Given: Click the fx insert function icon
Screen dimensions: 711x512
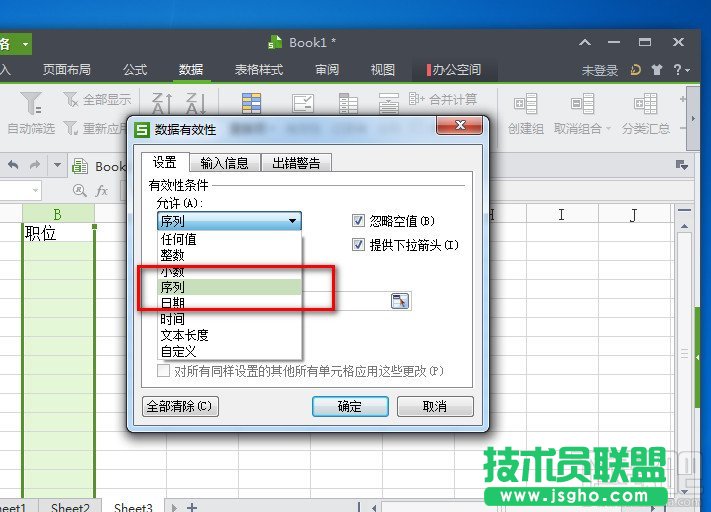Looking at the screenshot, I should 102,190.
